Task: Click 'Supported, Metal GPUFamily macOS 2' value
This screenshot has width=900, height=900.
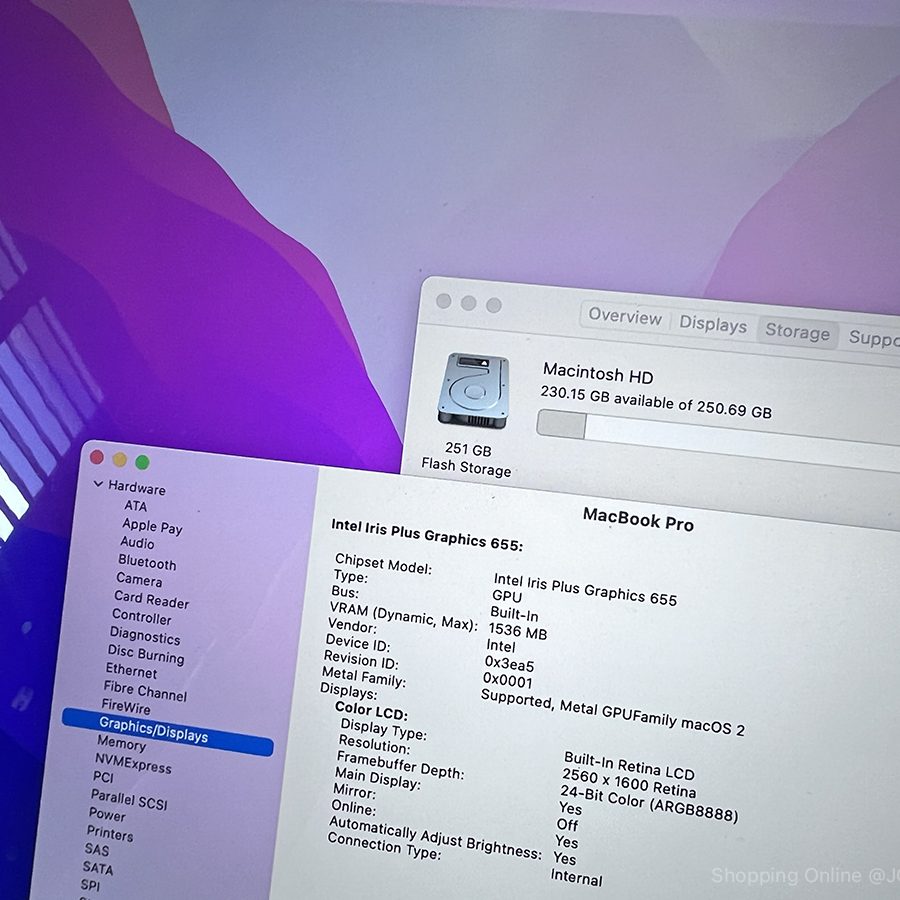Action: coord(613,712)
